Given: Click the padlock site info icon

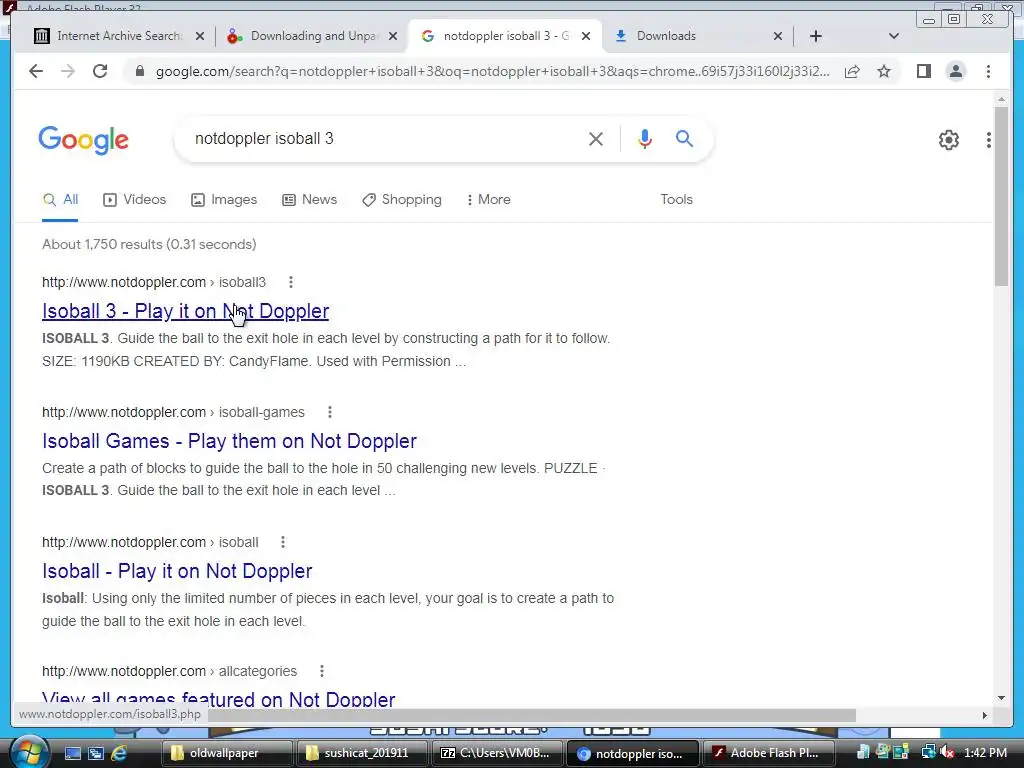Looking at the screenshot, I should pos(140,71).
